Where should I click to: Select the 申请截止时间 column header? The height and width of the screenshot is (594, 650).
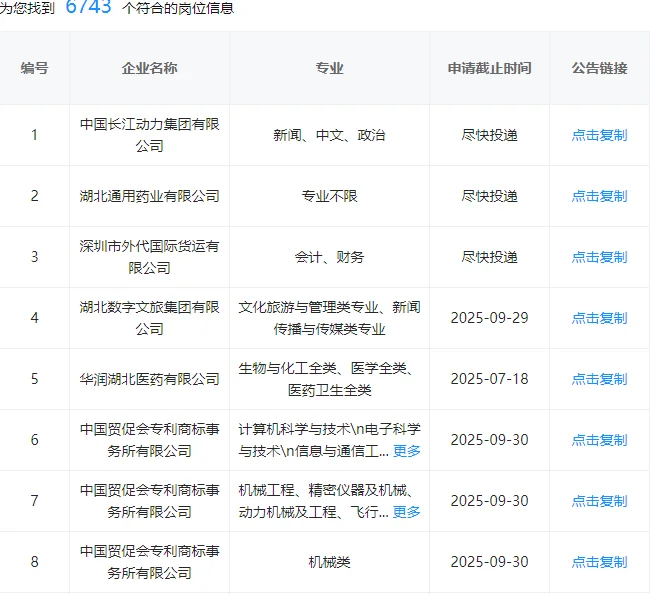[x=490, y=68]
